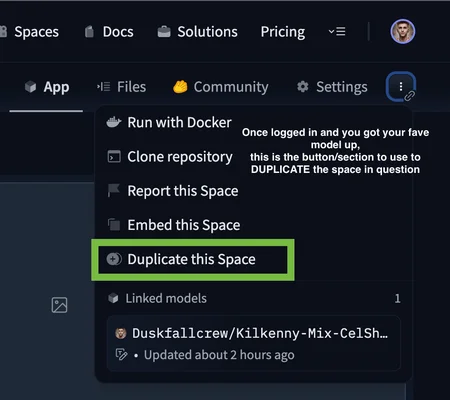Click the image placeholder icon
The width and height of the screenshot is (450, 400).
pyautogui.click(x=59, y=305)
